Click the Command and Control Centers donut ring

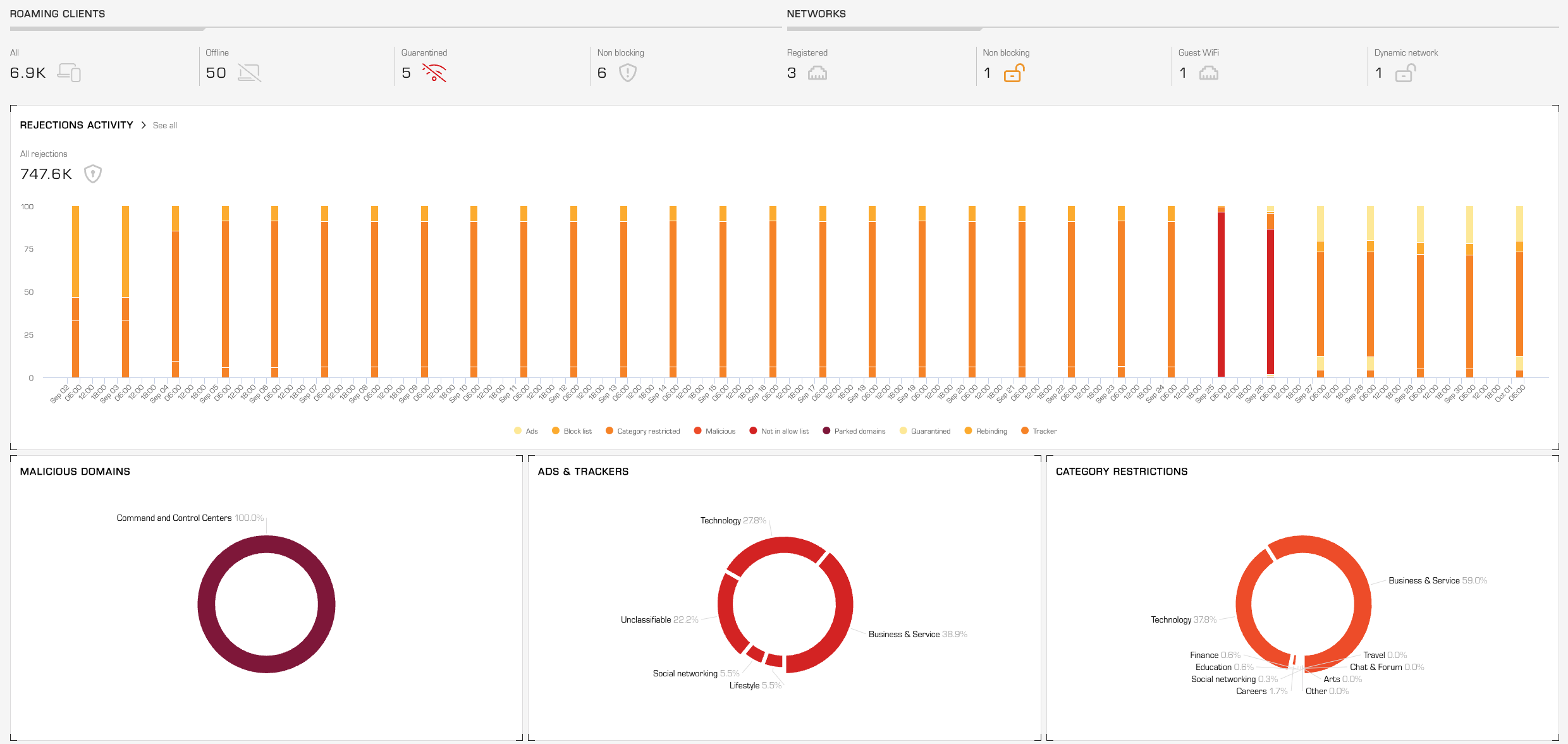[x=205, y=604]
